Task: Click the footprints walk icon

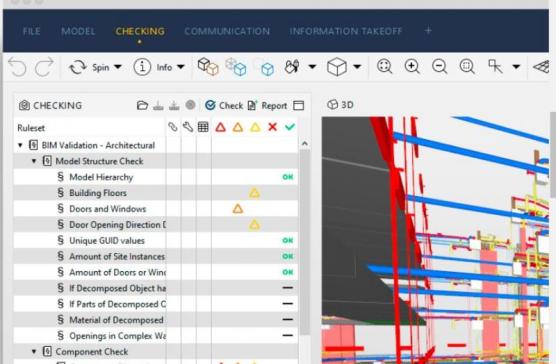Action: tap(292, 67)
